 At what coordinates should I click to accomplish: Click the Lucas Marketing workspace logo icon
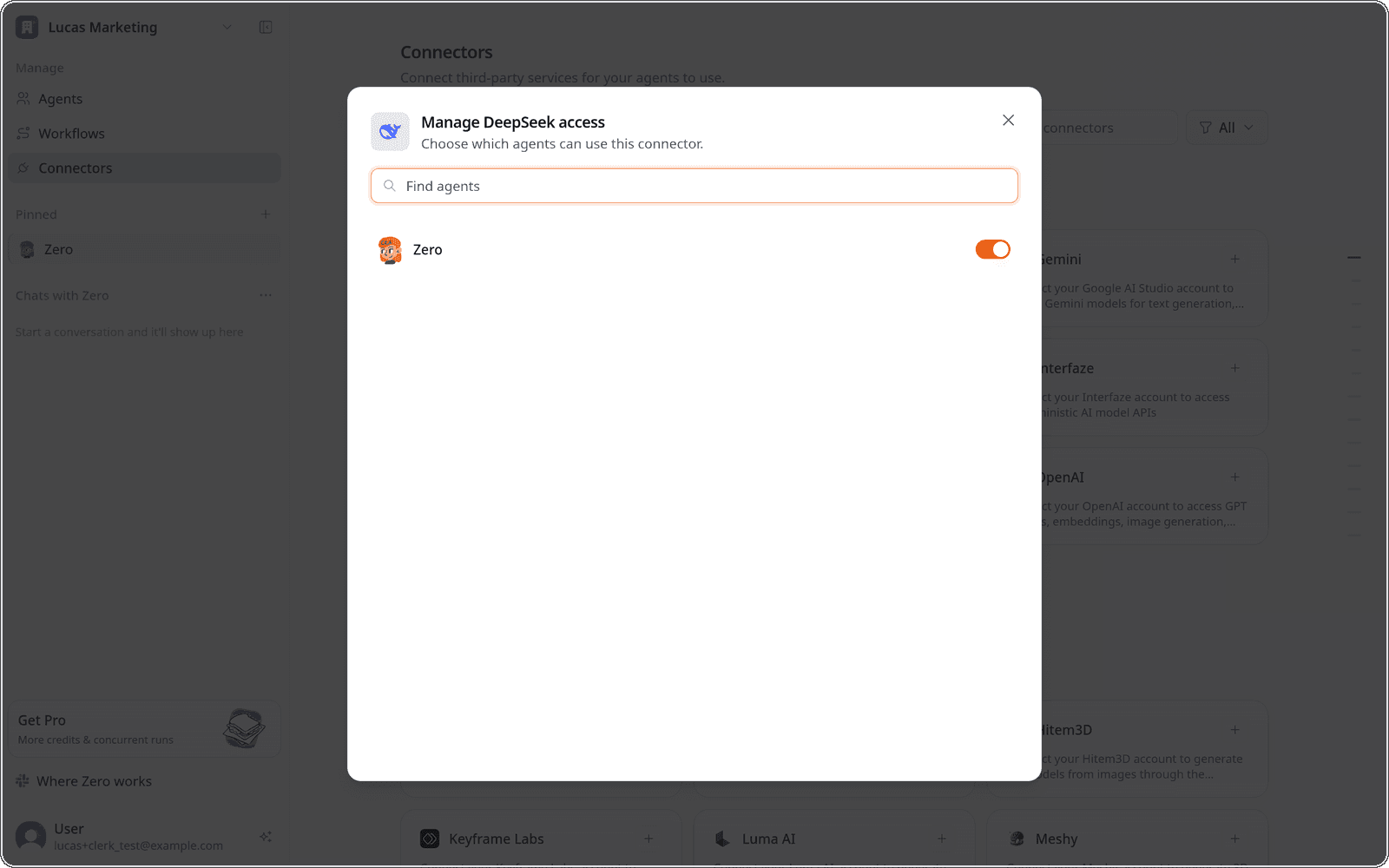27,27
